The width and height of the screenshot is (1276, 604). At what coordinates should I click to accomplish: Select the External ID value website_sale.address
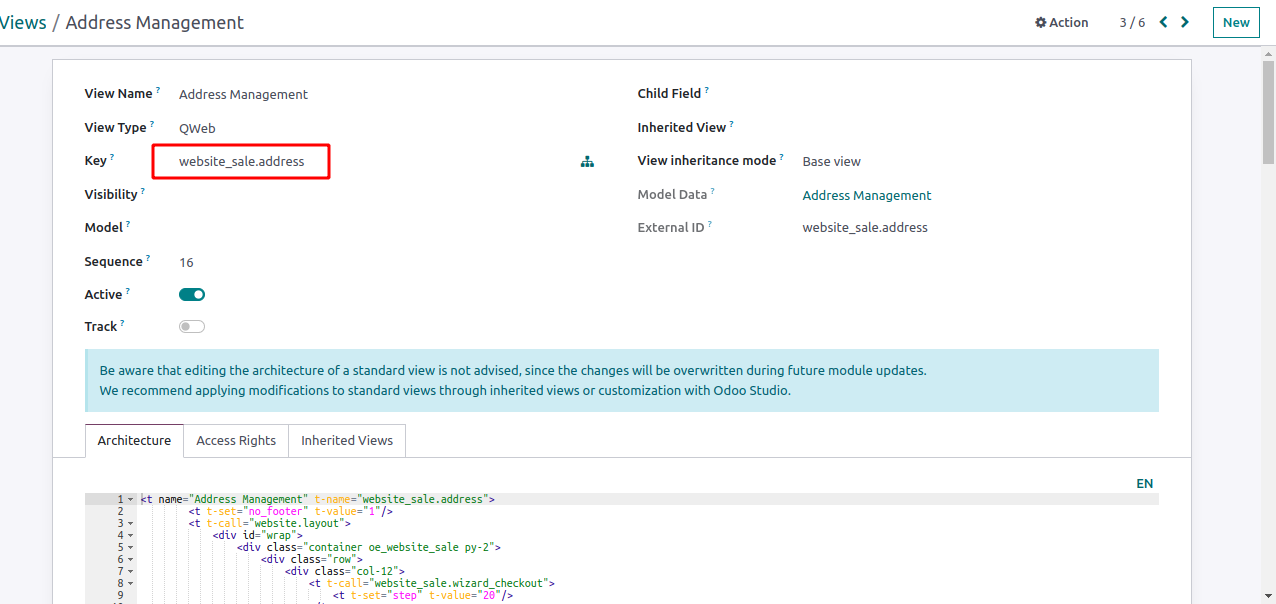point(865,228)
